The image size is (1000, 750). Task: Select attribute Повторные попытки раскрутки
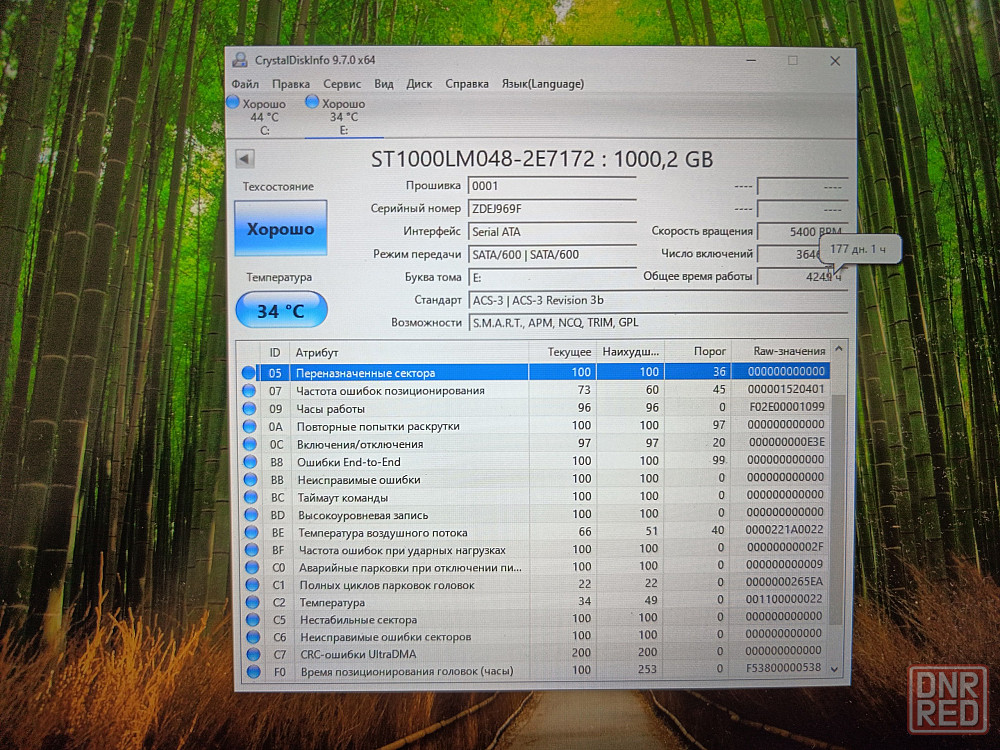pos(378,426)
